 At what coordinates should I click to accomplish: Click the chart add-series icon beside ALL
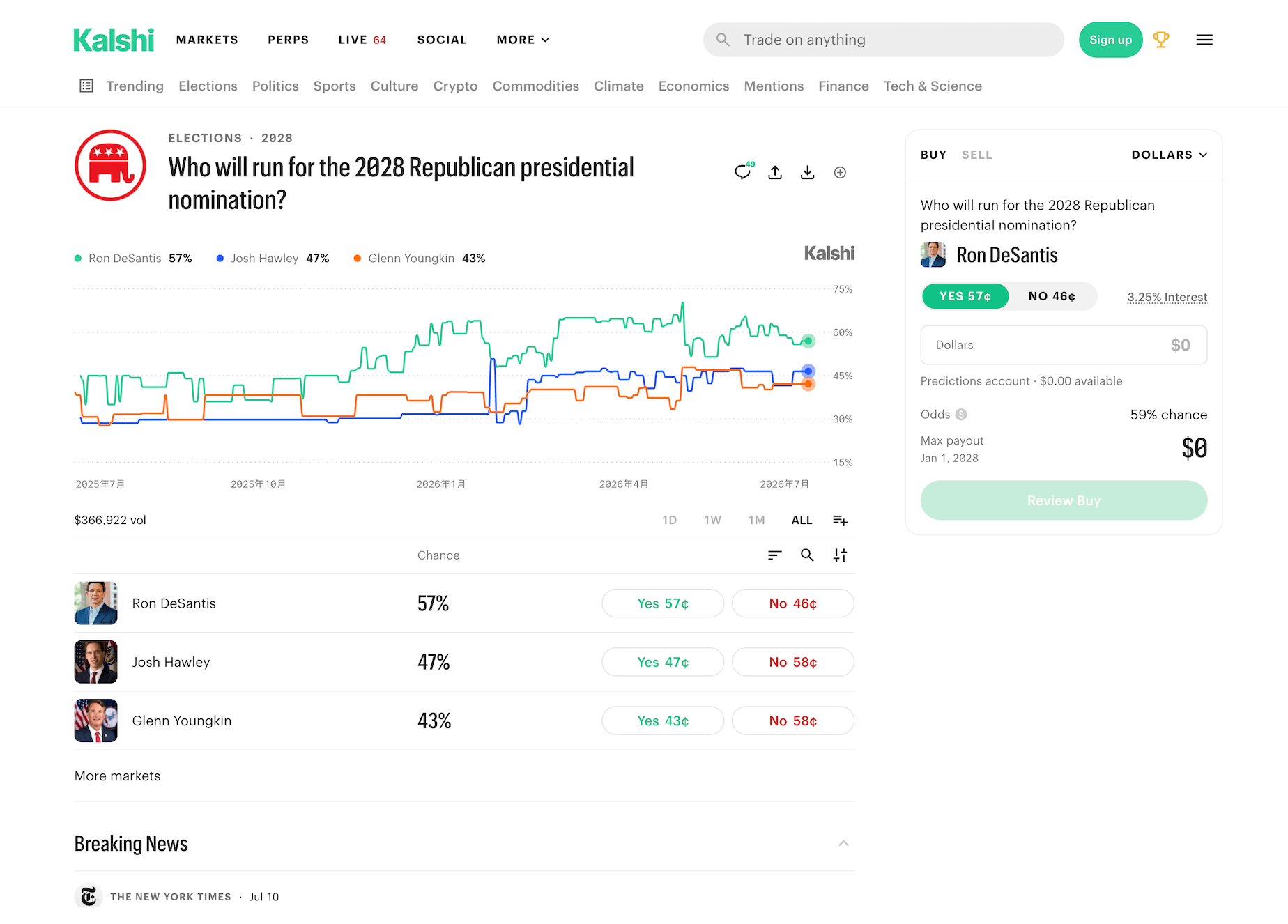click(841, 521)
